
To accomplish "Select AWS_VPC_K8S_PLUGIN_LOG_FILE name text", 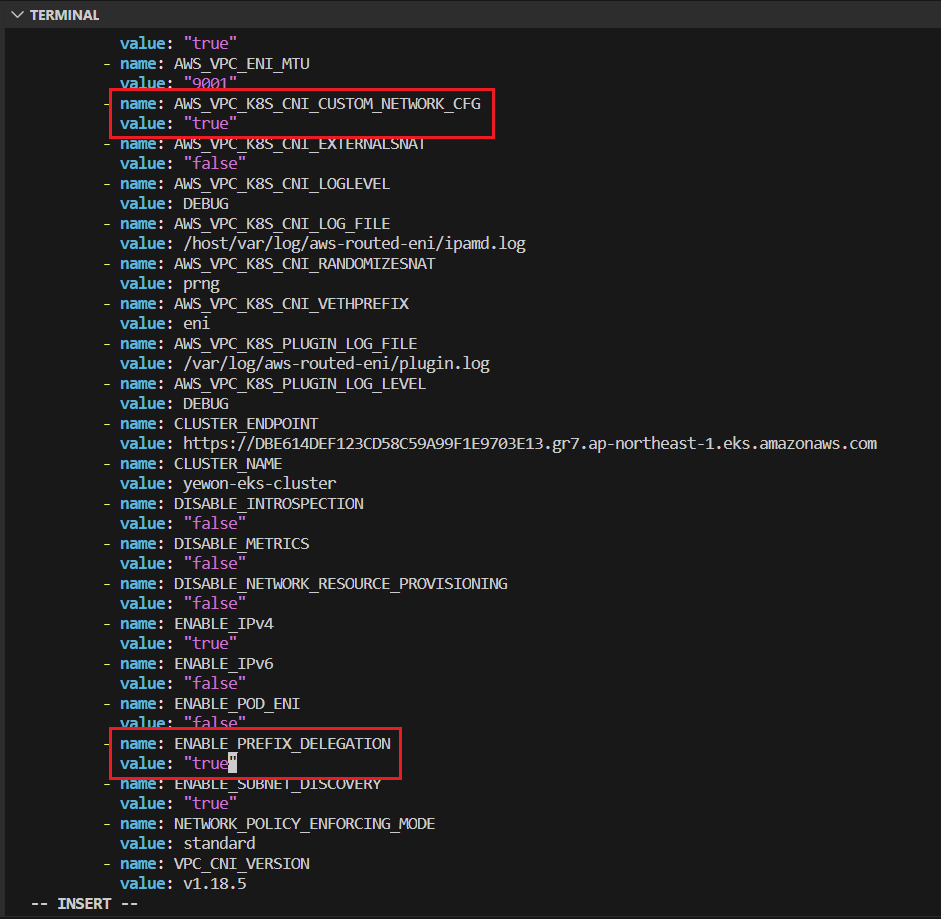I will (x=295, y=344).
